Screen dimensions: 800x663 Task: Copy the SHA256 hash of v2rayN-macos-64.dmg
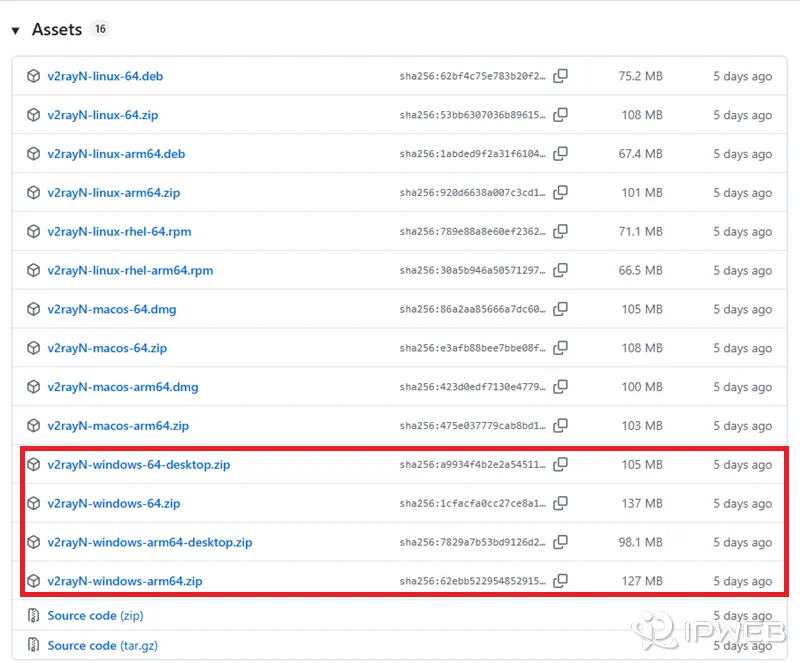pos(561,309)
